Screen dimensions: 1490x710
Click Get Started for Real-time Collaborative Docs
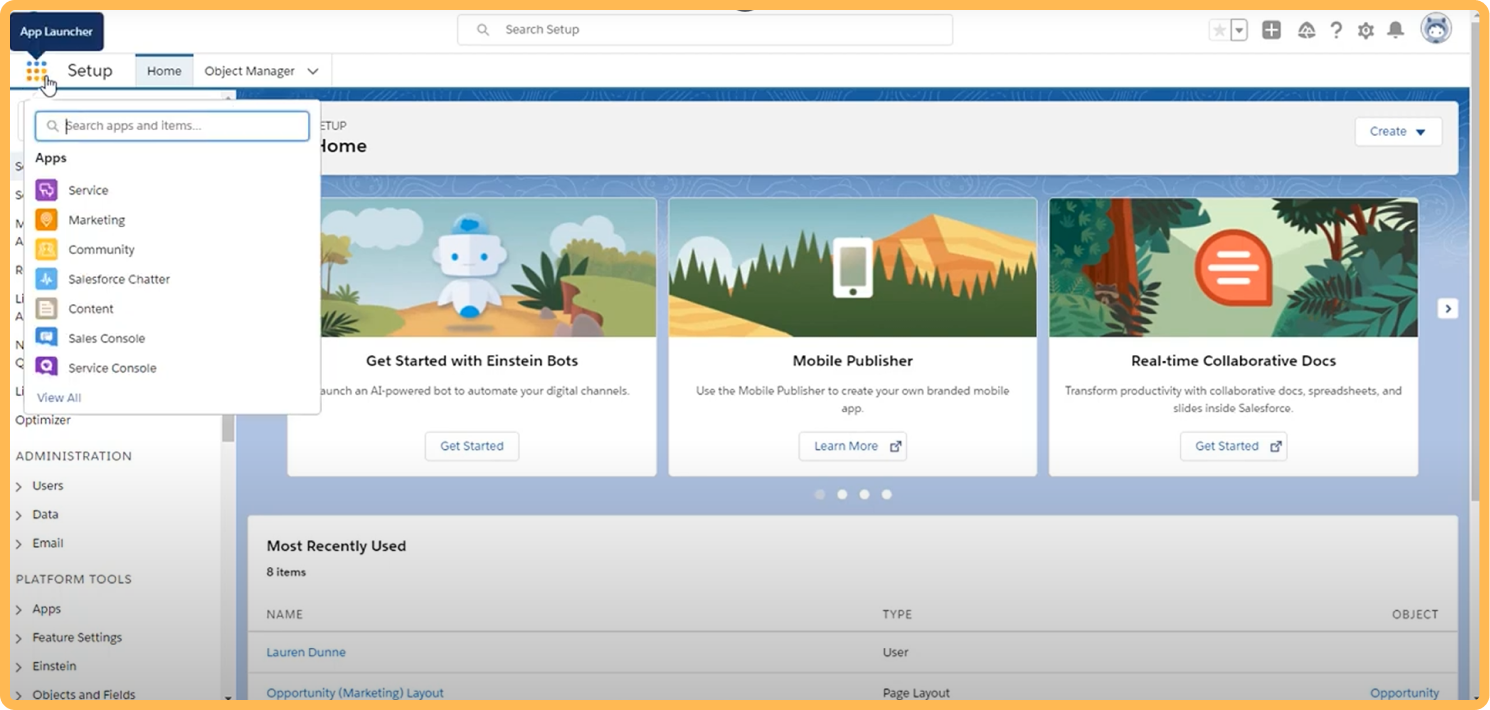click(x=1233, y=446)
